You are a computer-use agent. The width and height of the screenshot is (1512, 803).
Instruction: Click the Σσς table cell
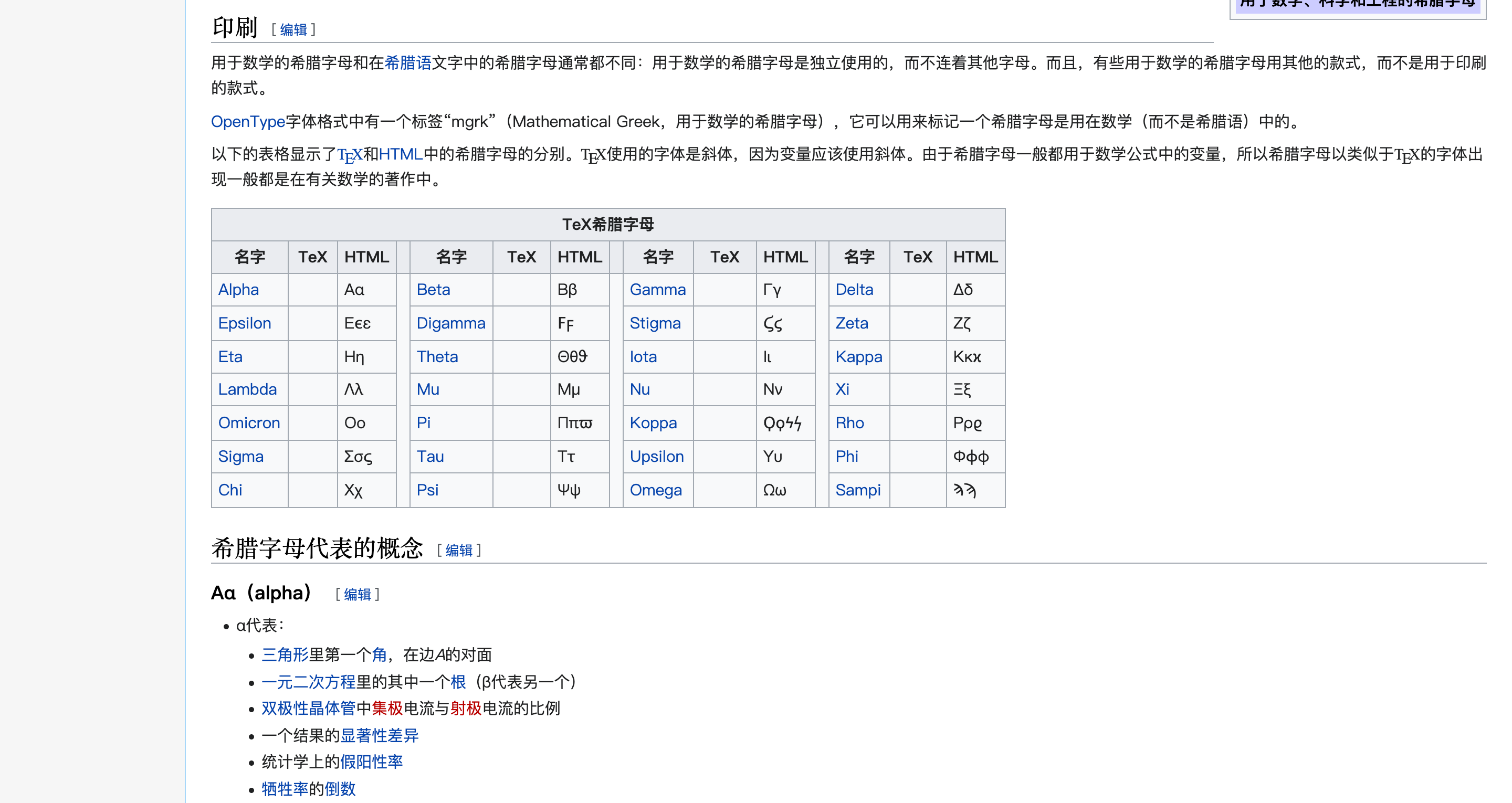click(x=367, y=457)
